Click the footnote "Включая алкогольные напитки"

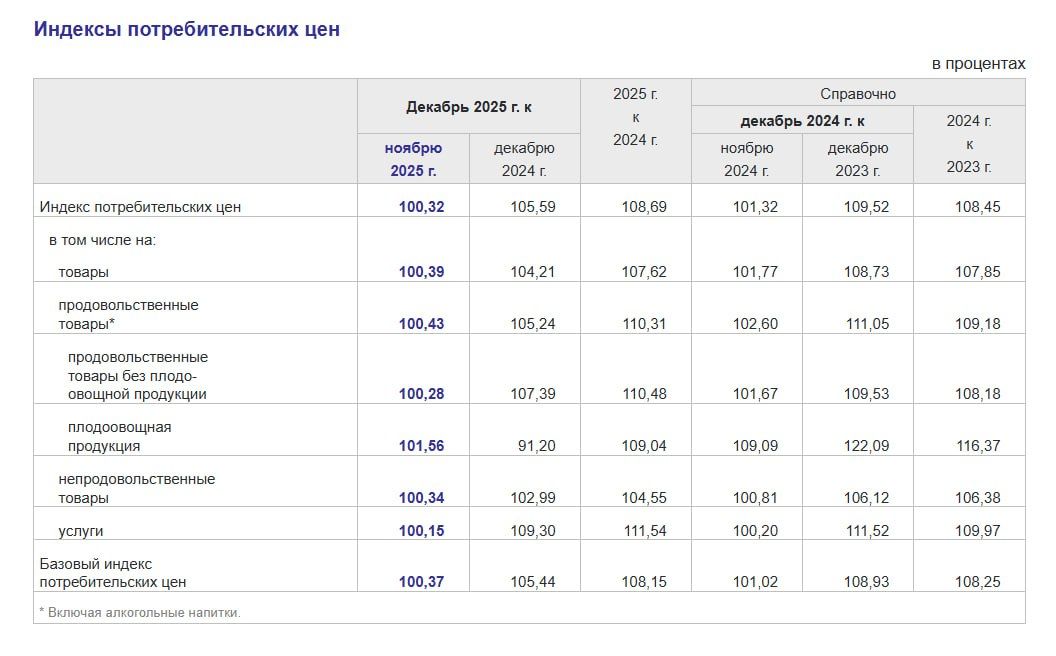click(143, 613)
